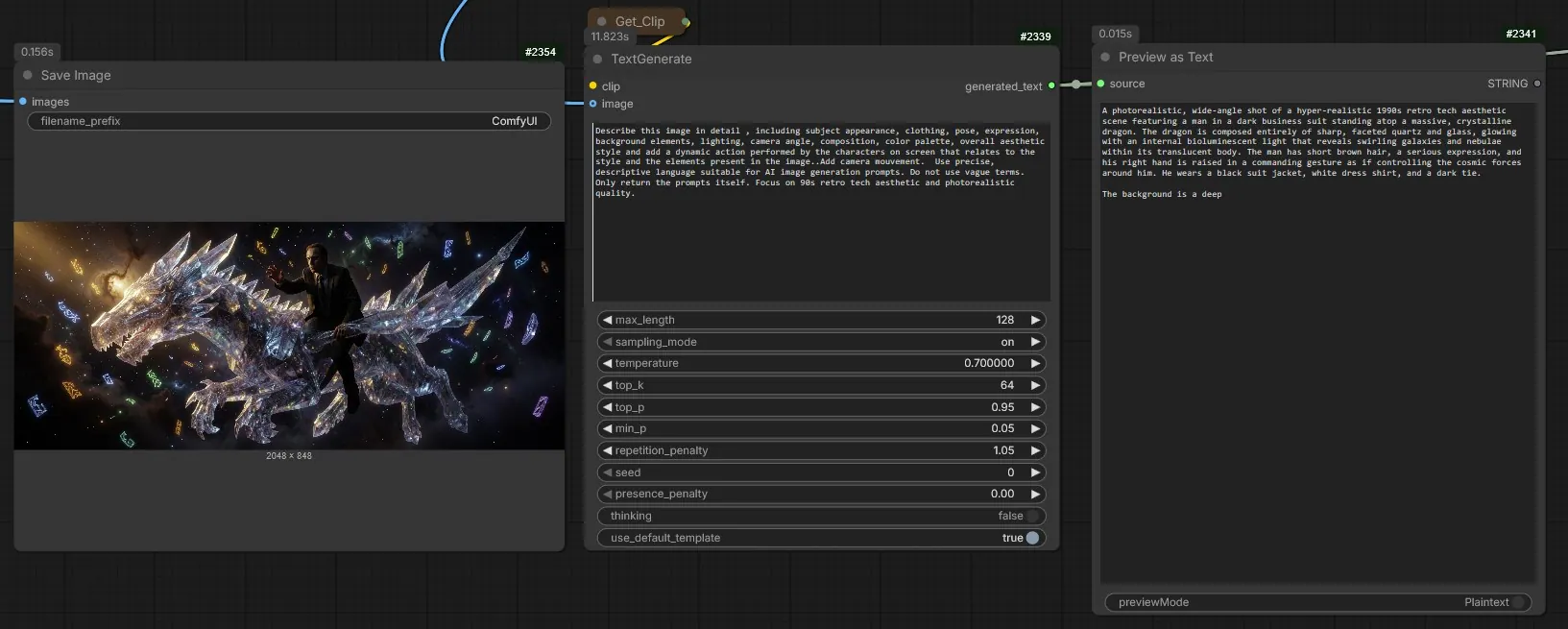Collapse the TextGenerate node via its dot
The width and height of the screenshot is (1568, 629).
[597, 59]
